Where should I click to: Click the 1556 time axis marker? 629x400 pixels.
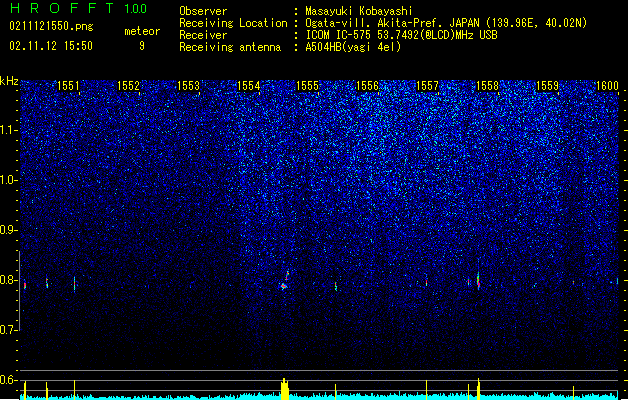click(x=367, y=85)
